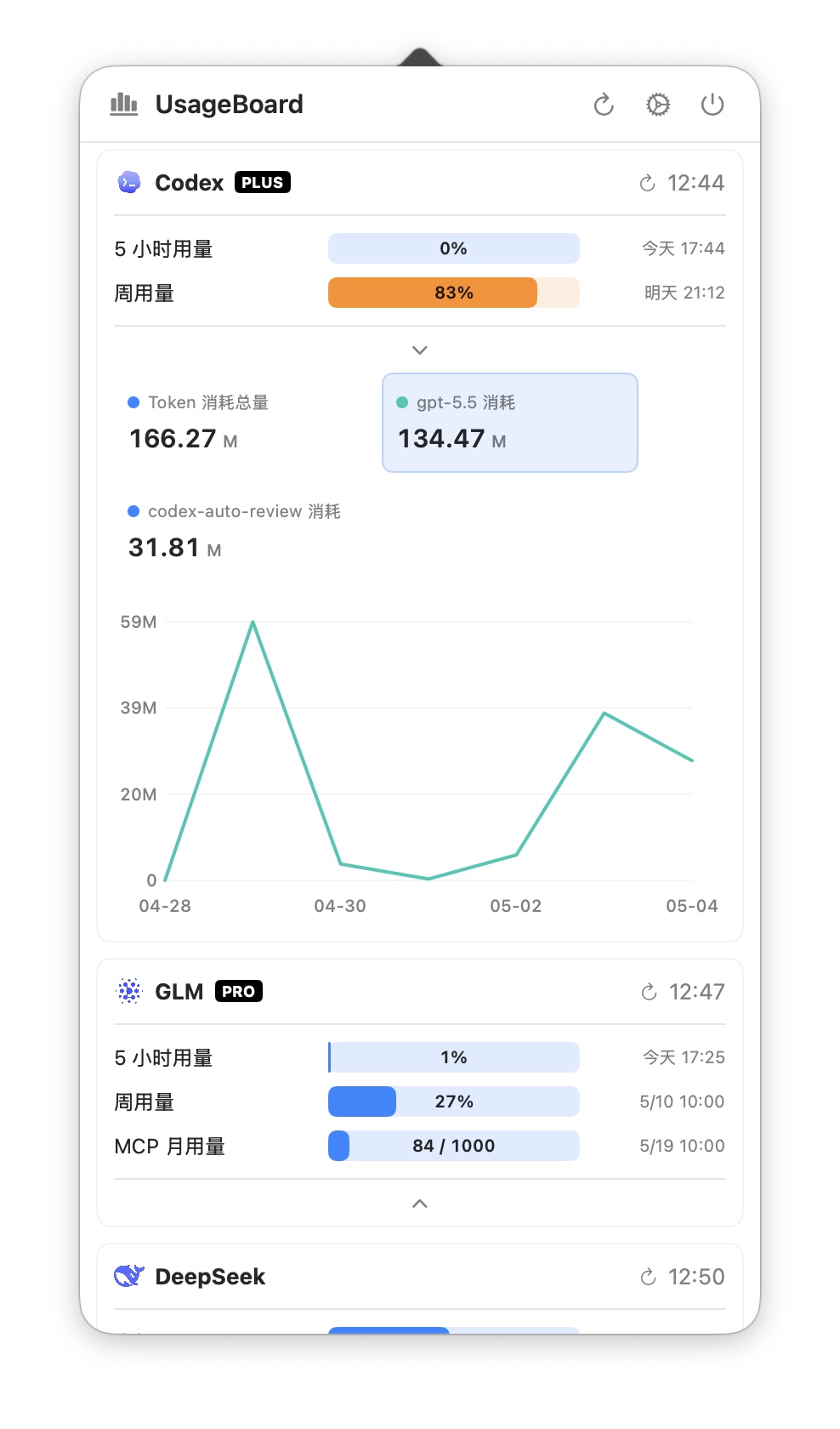Click the UsageBoard bar chart logo icon
Screen dimensions: 840x1429
(x=124, y=105)
